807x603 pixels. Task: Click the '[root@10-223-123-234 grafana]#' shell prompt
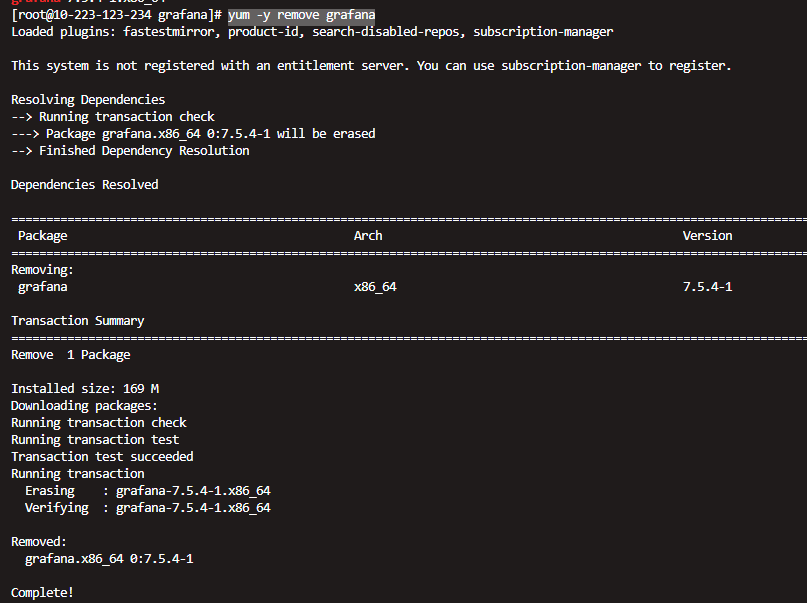(116, 15)
